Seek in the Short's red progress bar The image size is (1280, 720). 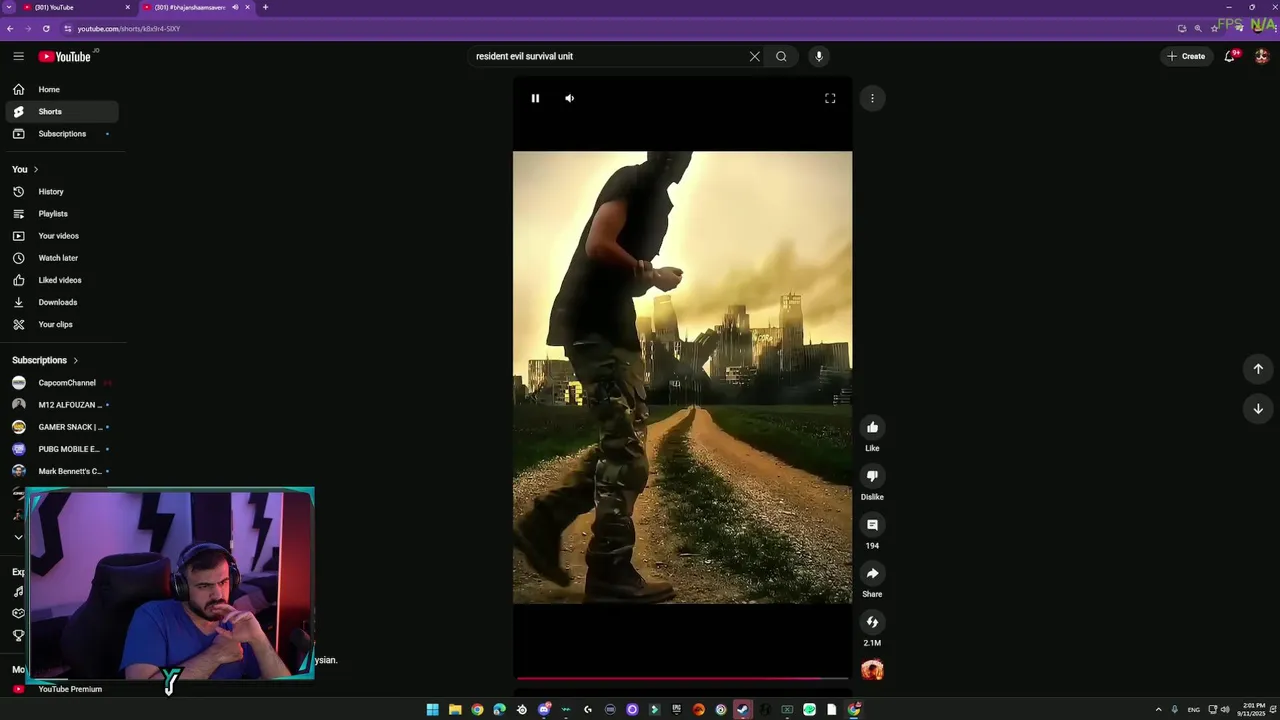682,678
